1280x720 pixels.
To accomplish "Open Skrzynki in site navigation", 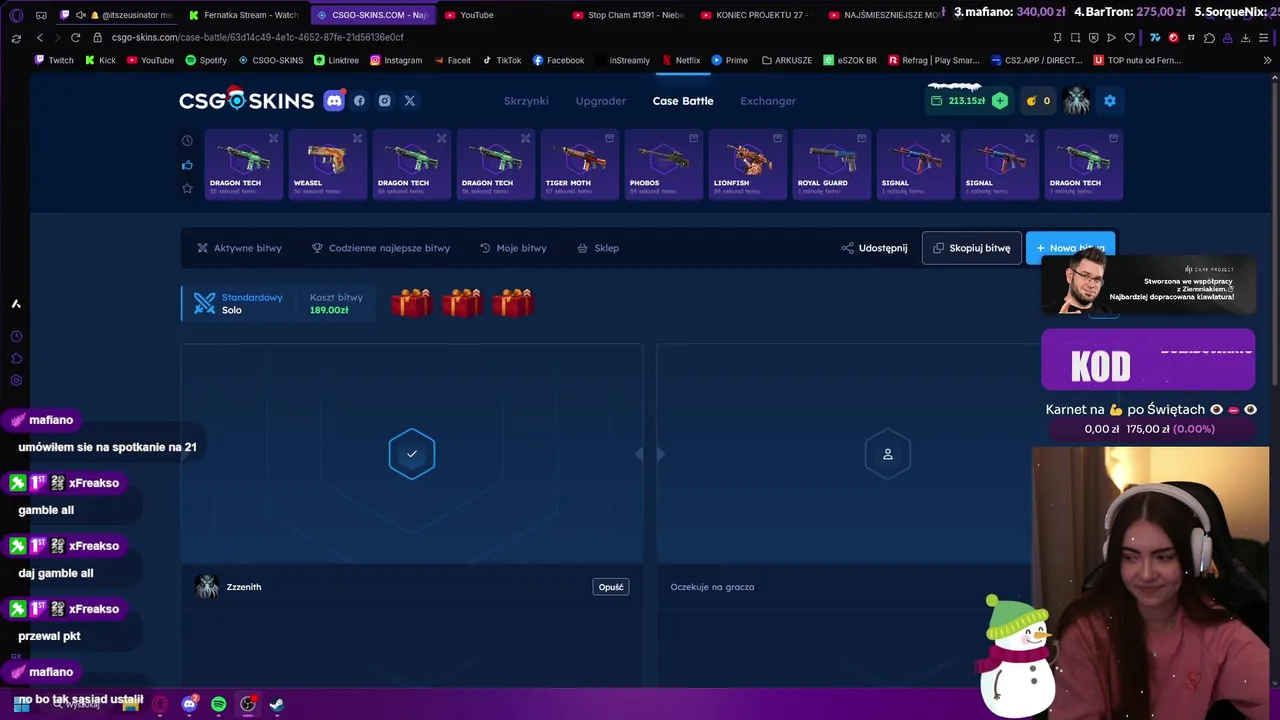I will (x=526, y=101).
